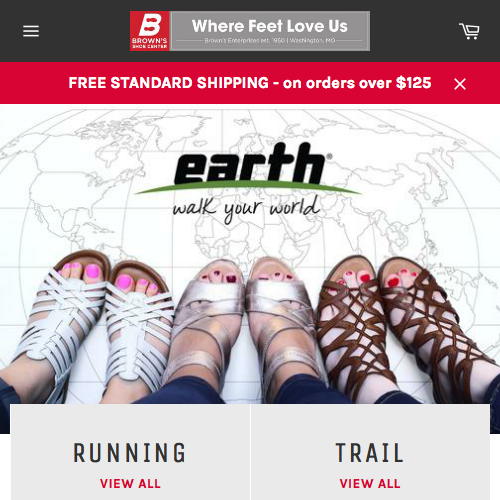Dismiss the free shipping banner

460,84
